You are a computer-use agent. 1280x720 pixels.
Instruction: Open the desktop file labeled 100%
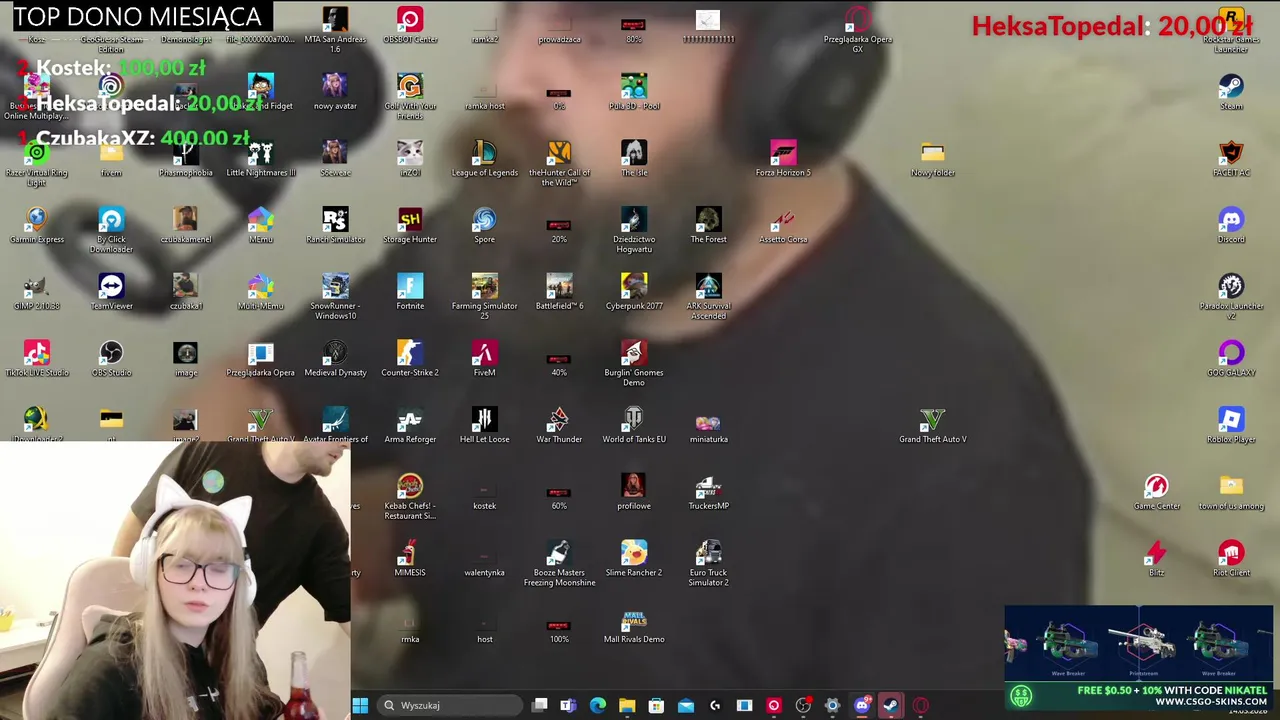tap(559, 625)
